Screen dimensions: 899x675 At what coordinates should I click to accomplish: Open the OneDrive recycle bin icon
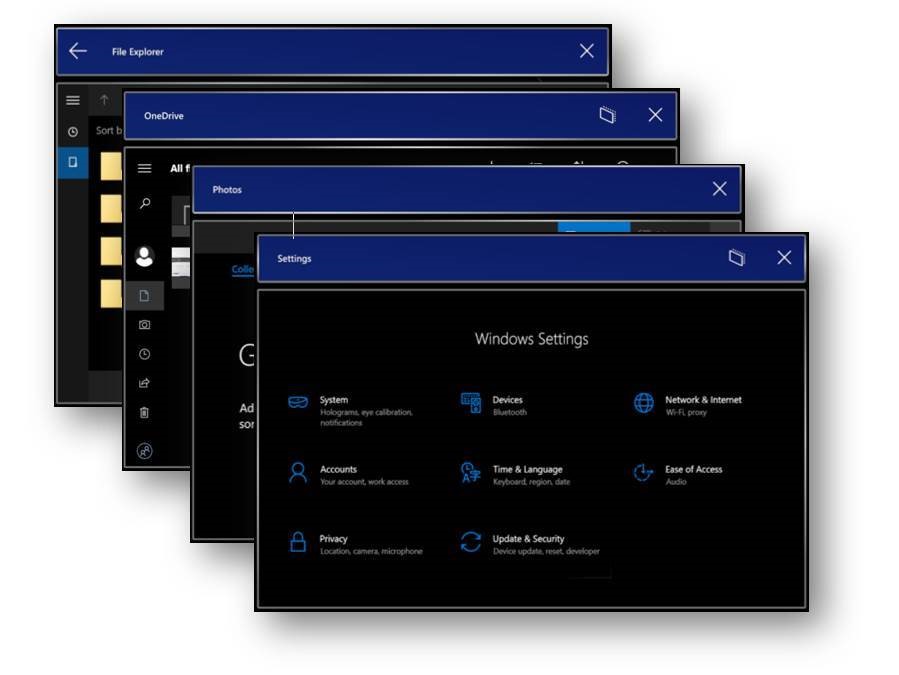[x=145, y=412]
